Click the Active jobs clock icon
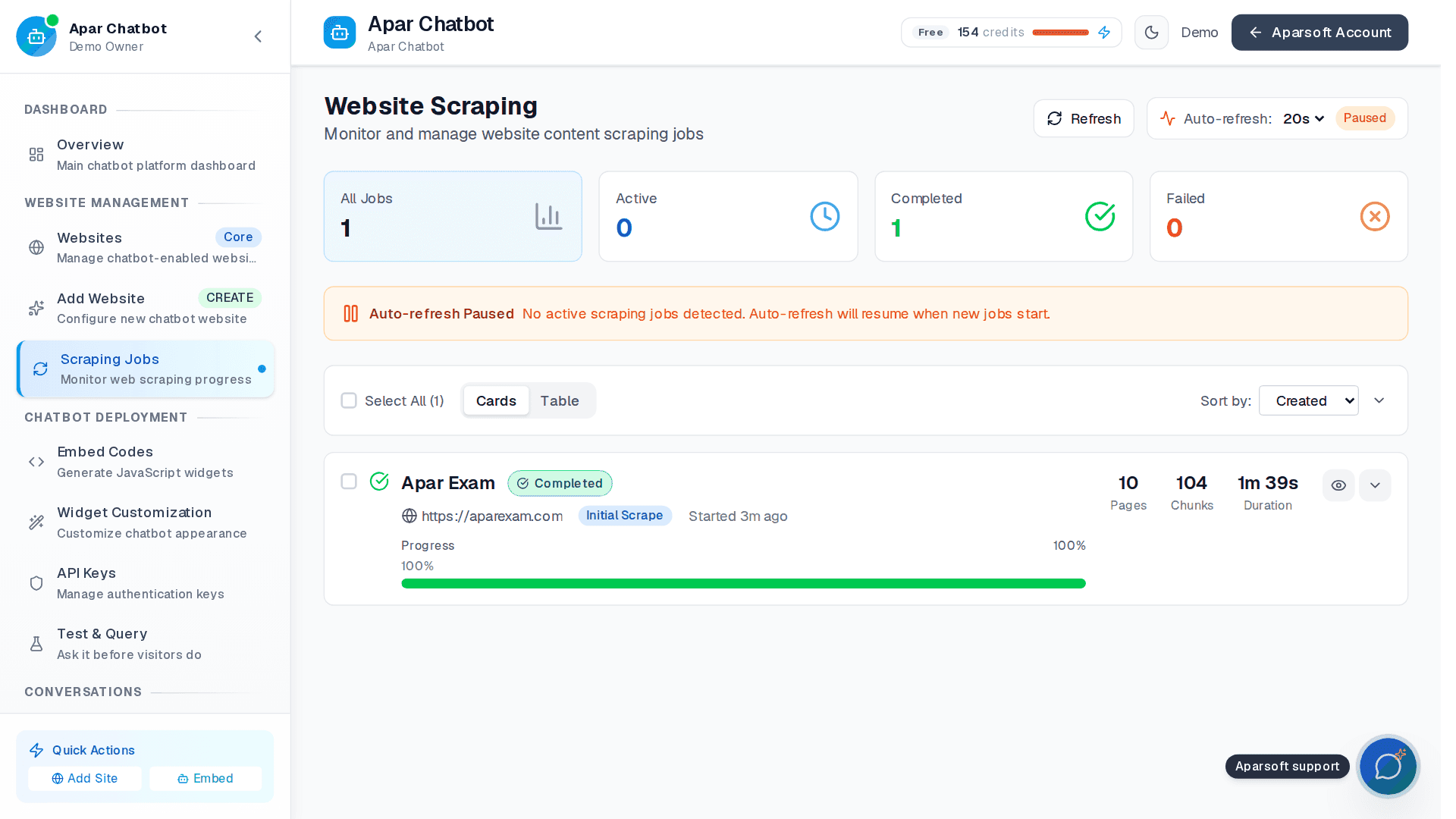Screen dimensions: 1456x819 (x=825, y=217)
